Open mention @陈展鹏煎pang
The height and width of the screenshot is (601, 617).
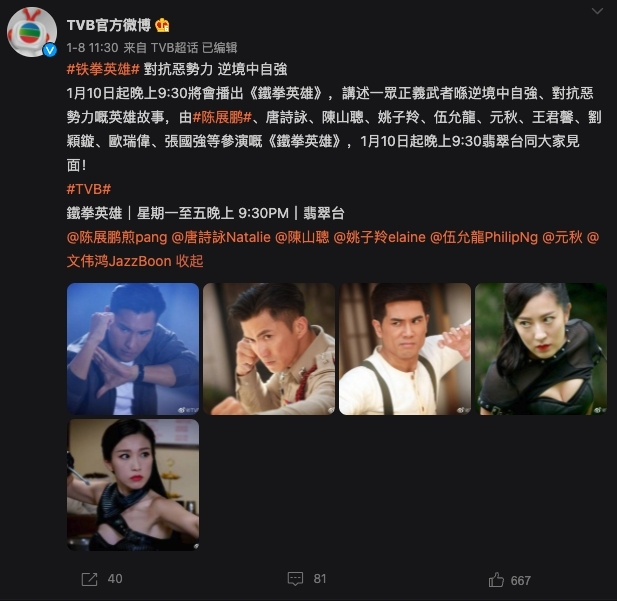[x=117, y=237]
